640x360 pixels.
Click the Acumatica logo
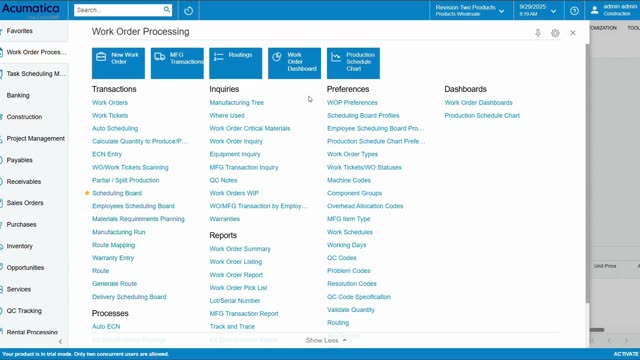pos(31,9)
